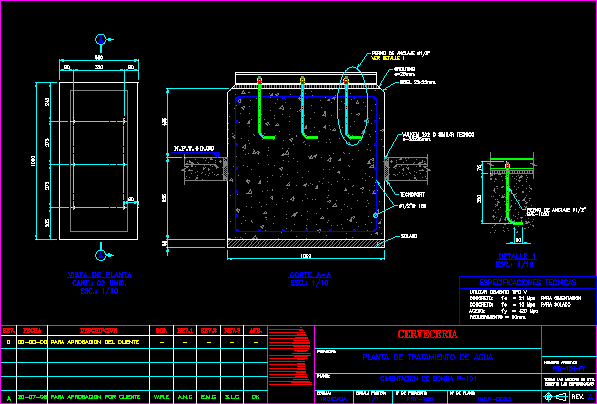Click the SOLADO leader label

[409, 236]
